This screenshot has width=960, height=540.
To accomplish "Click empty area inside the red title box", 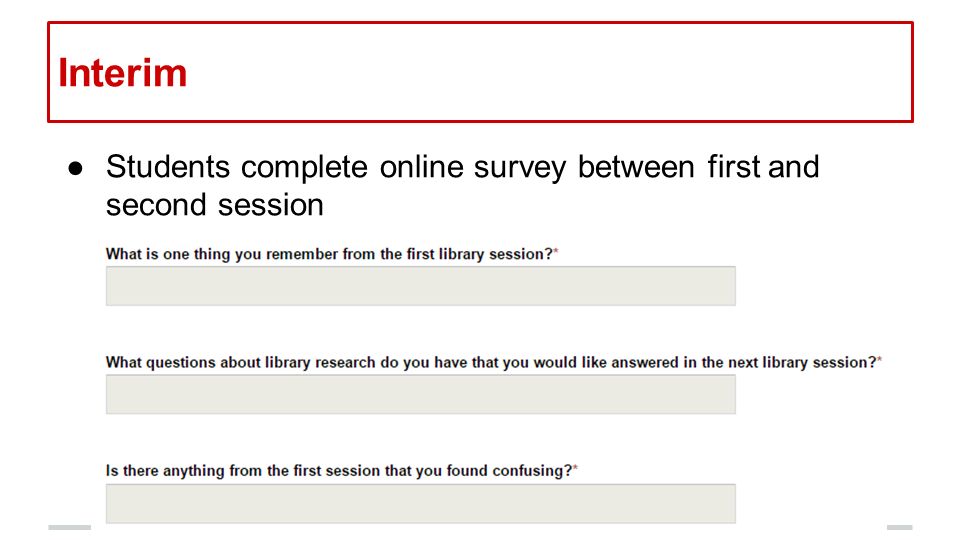I will (x=551, y=72).
